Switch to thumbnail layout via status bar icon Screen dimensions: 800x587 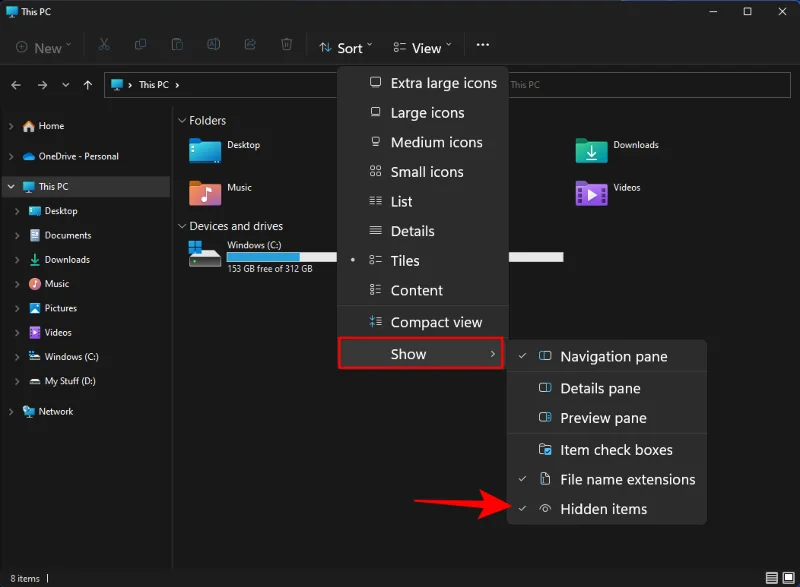[787, 578]
